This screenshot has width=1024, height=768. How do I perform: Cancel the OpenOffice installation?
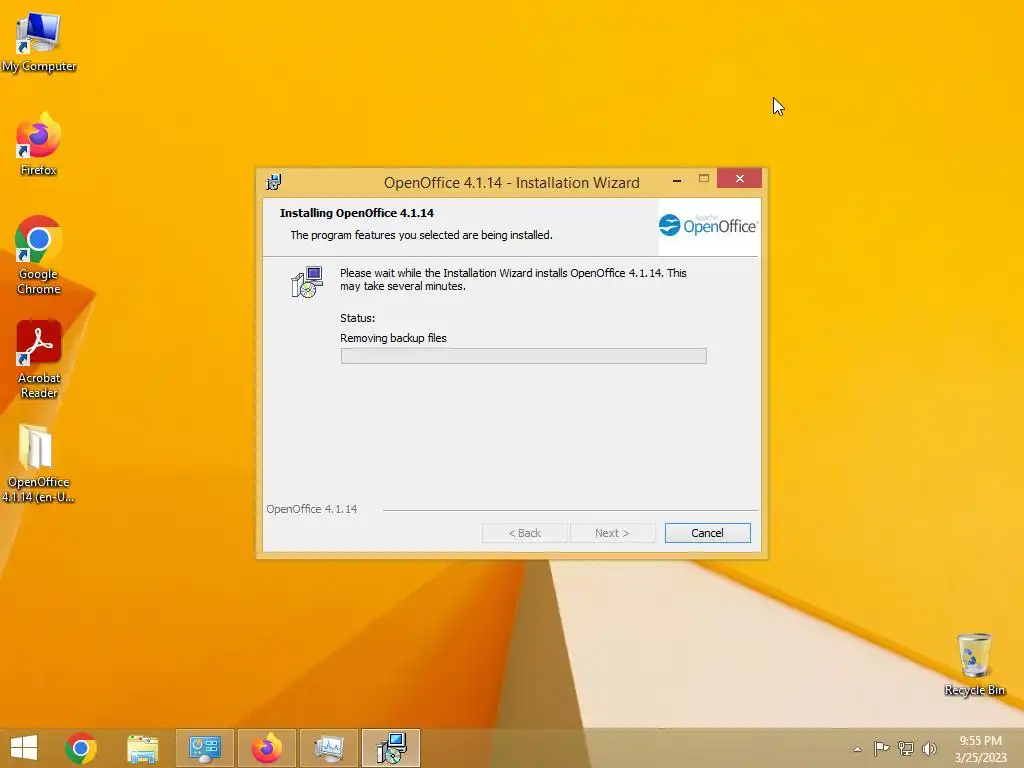click(707, 533)
